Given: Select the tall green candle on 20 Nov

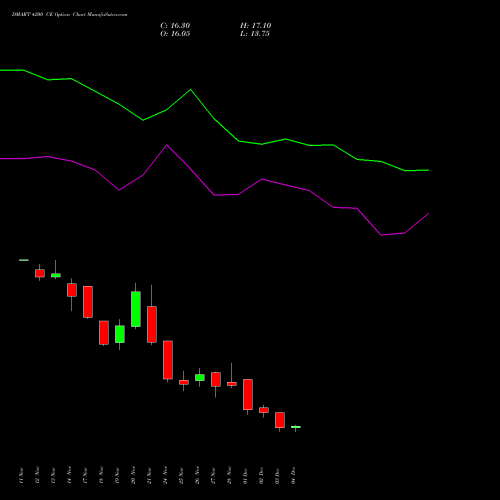Looking at the screenshot, I should [x=136, y=309].
